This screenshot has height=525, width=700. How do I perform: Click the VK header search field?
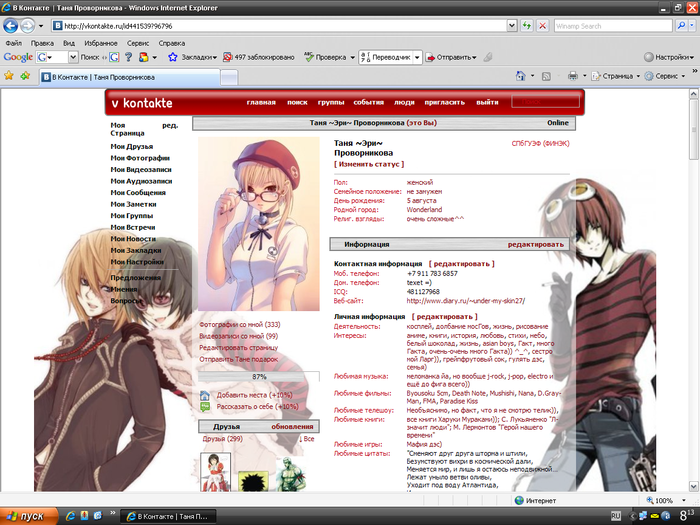click(546, 102)
